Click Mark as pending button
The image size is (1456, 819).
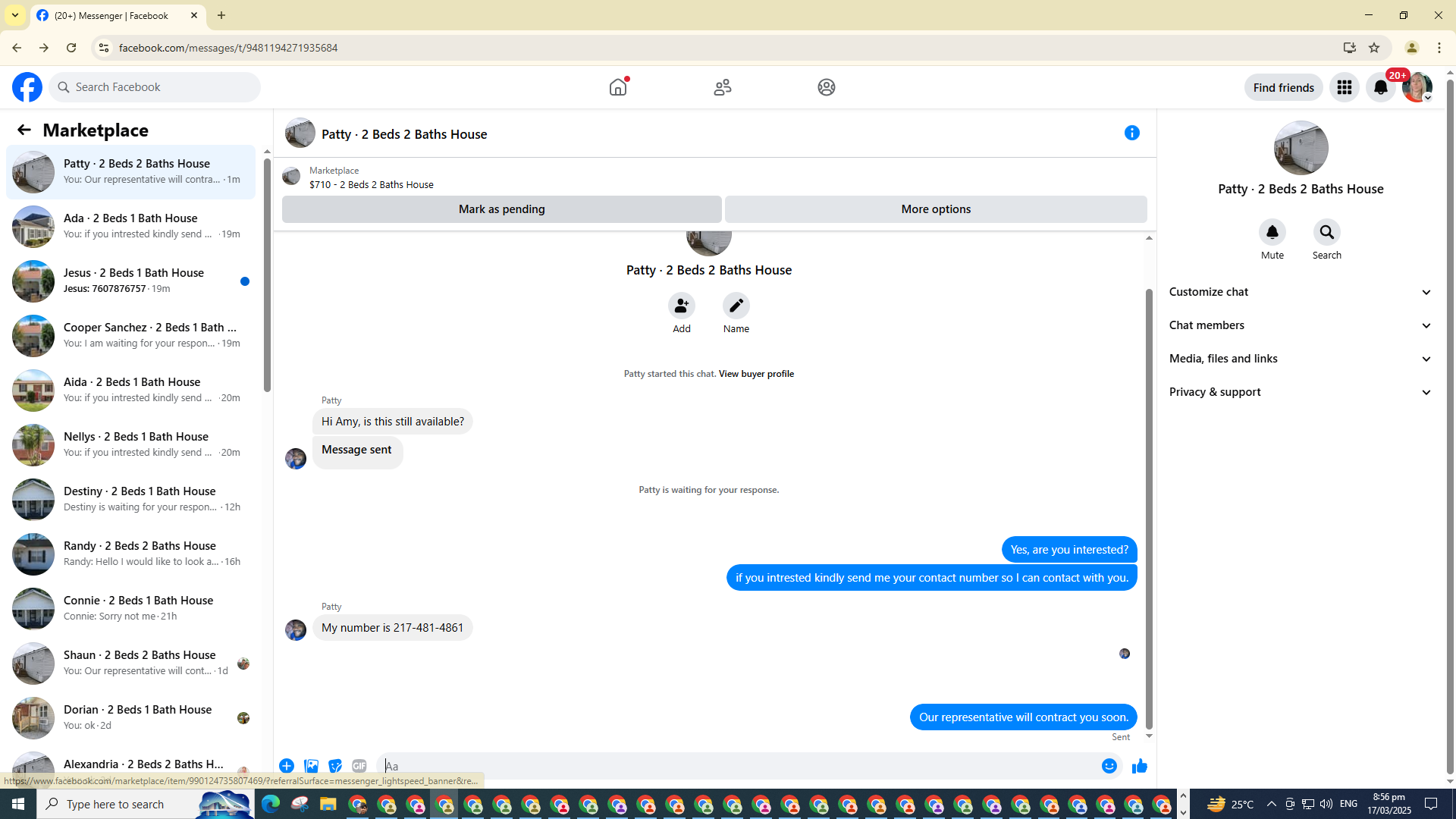502,209
